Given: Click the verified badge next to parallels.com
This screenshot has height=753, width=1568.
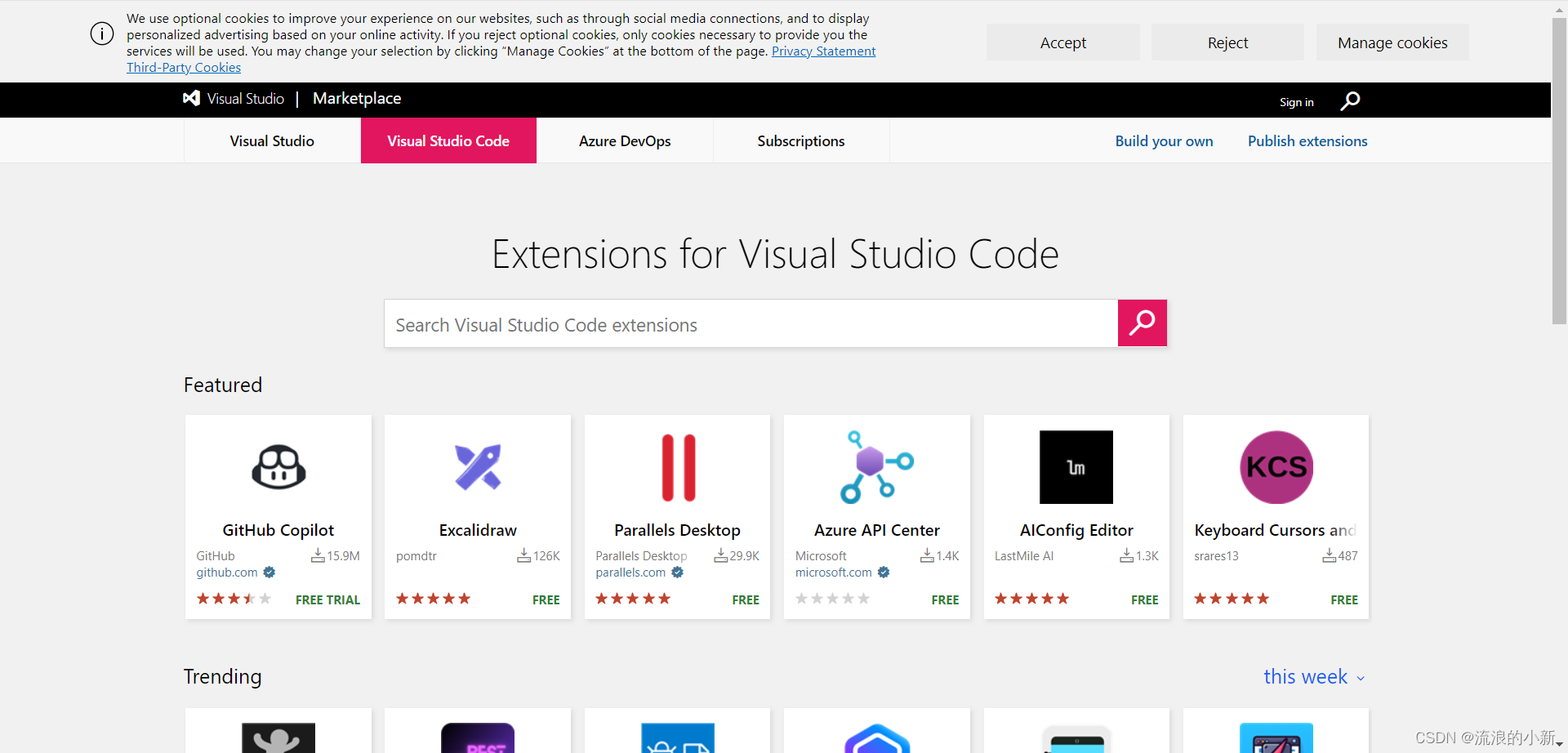Looking at the screenshot, I should click(677, 573).
